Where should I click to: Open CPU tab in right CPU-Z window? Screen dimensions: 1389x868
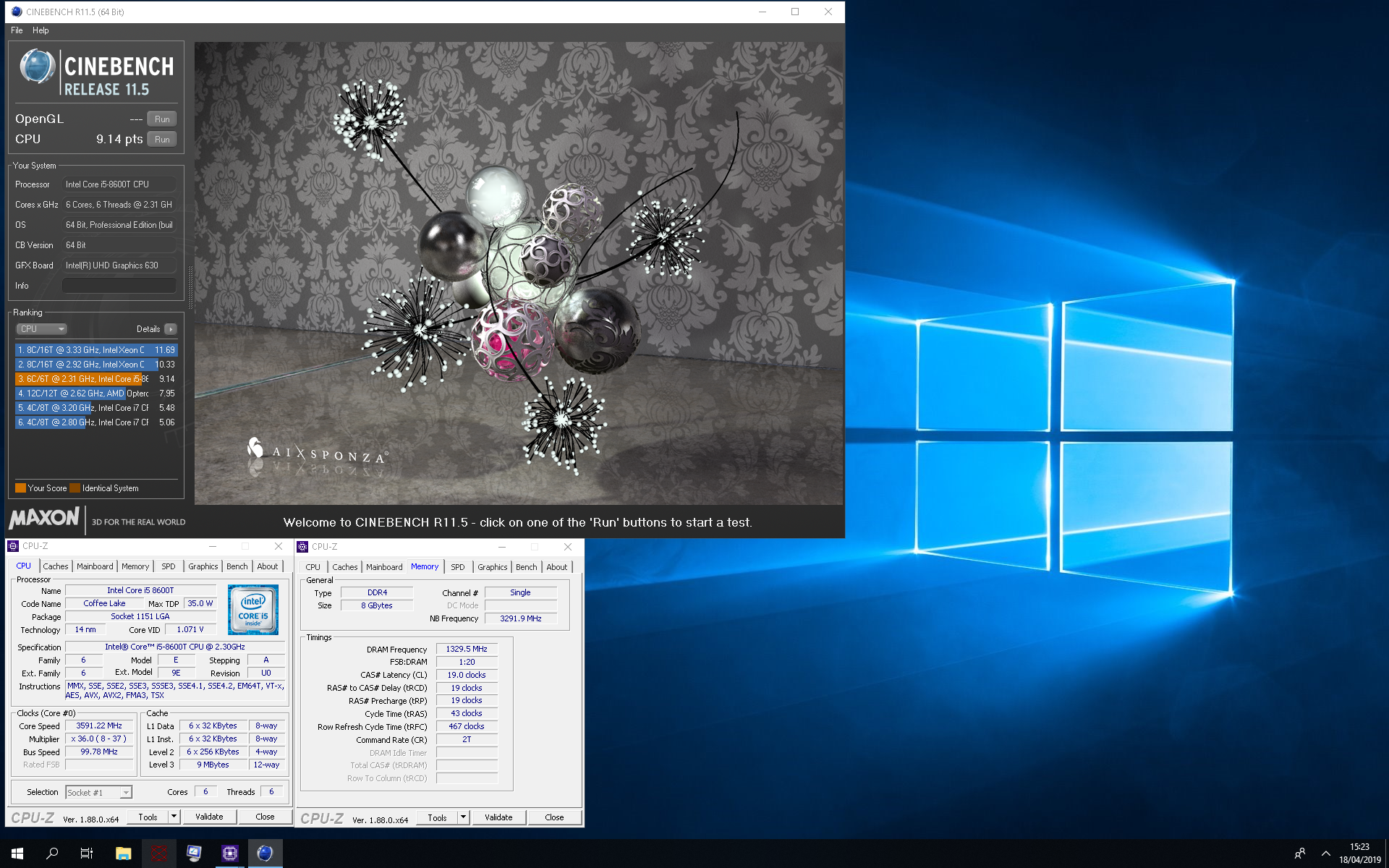click(313, 567)
